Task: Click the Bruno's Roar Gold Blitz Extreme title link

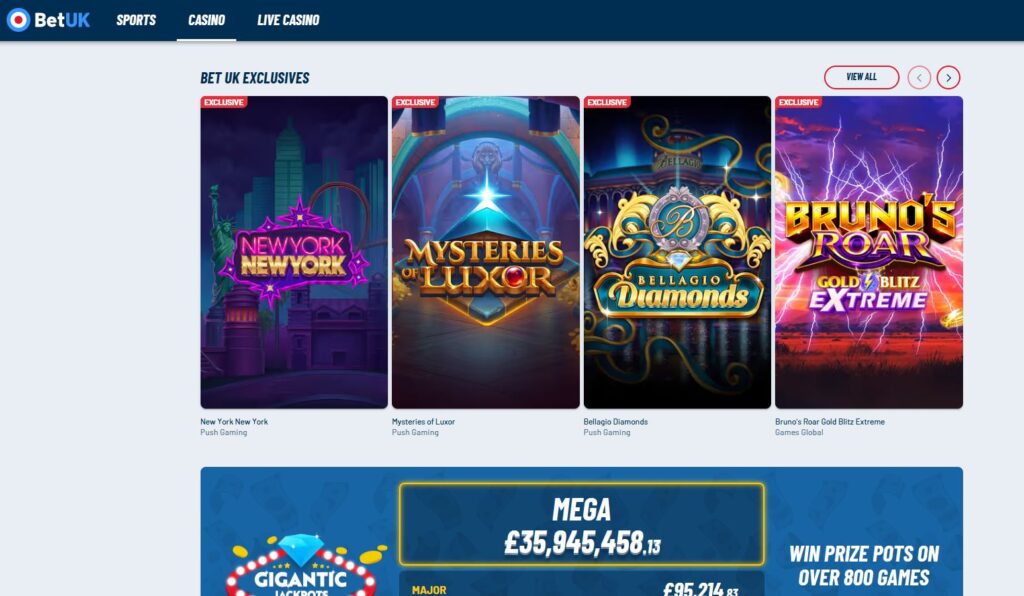Action: 829,422
